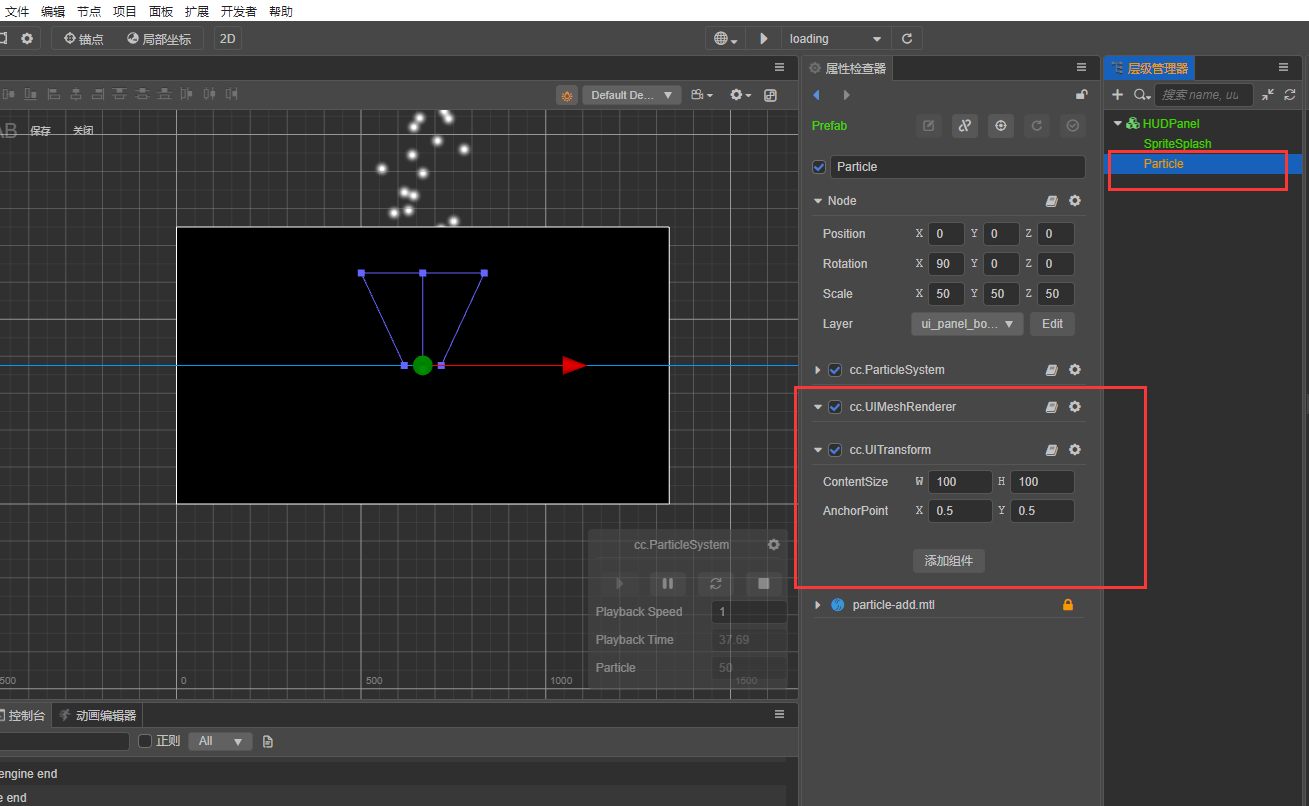Open the Layer dropdown showing ui_panel_bo...
Image resolution: width=1309 pixels, height=806 pixels.
coord(967,324)
